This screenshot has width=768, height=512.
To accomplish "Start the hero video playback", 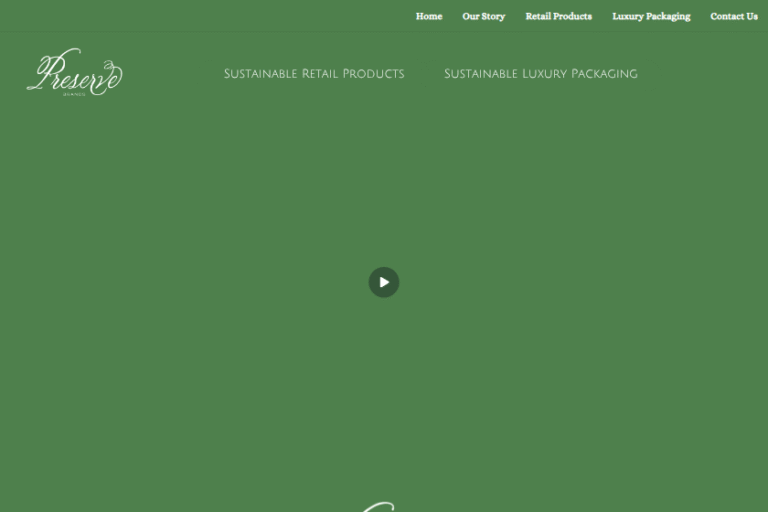I will pos(384,282).
